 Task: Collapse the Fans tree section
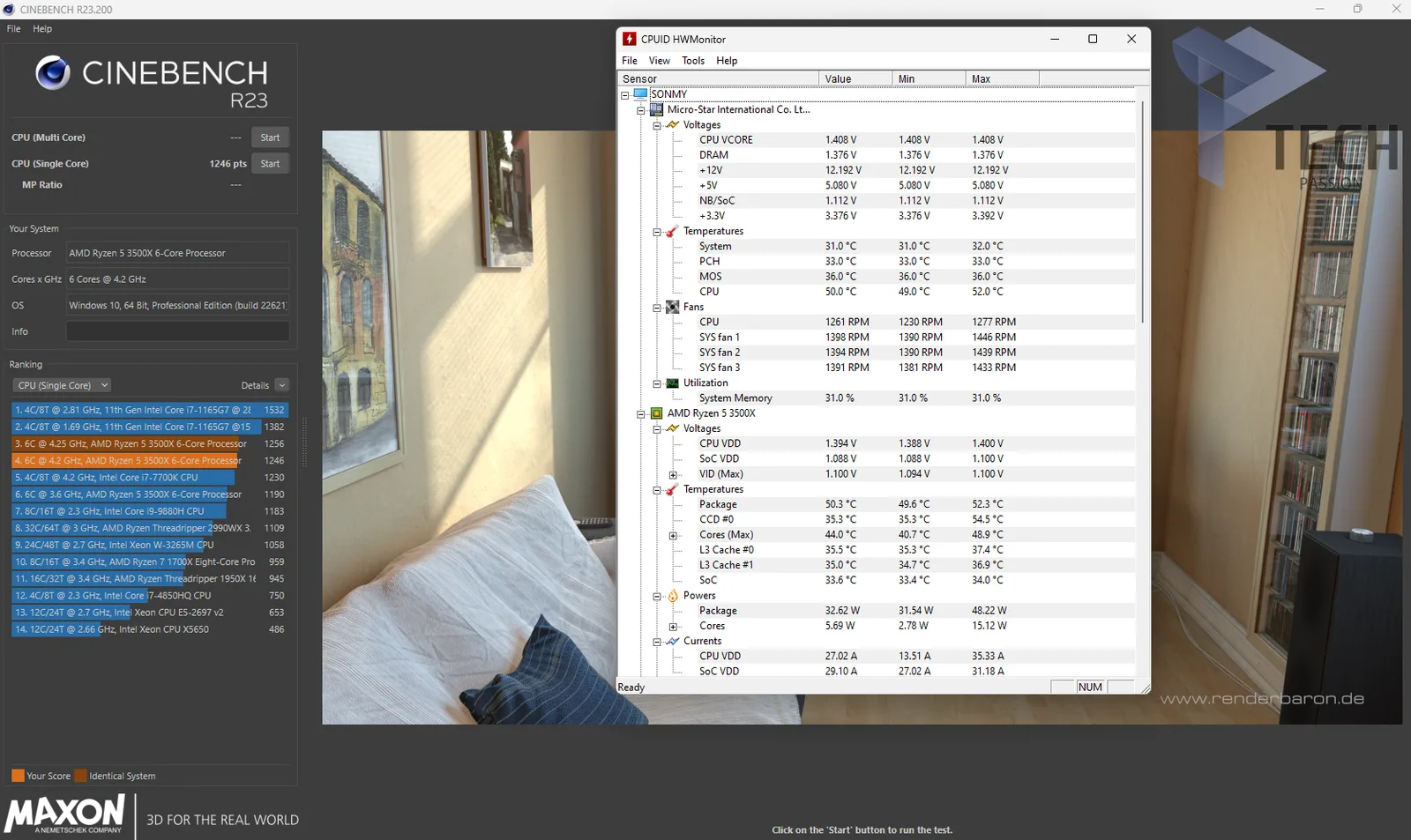coord(657,308)
